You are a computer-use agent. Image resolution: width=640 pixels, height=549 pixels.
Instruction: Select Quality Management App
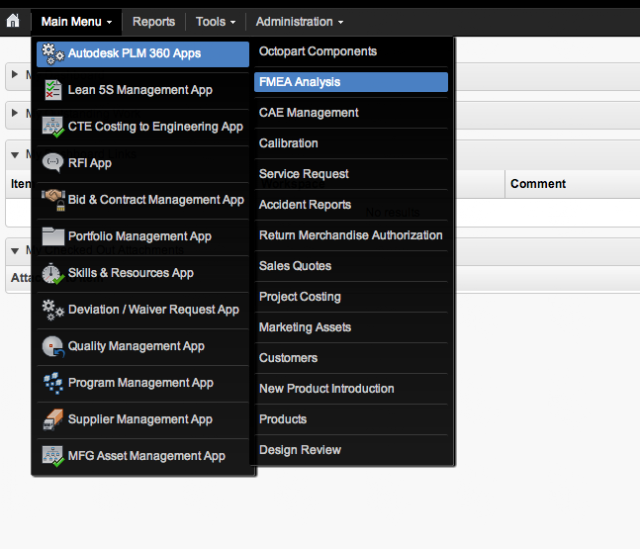click(x=143, y=346)
